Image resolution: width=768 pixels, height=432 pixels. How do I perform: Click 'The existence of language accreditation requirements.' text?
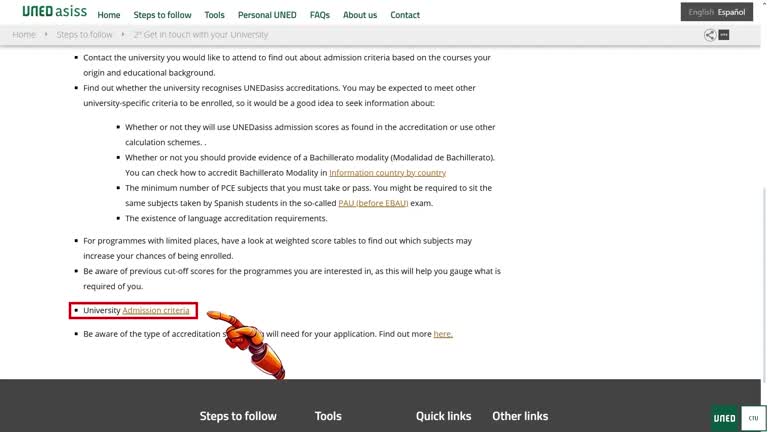(x=226, y=218)
